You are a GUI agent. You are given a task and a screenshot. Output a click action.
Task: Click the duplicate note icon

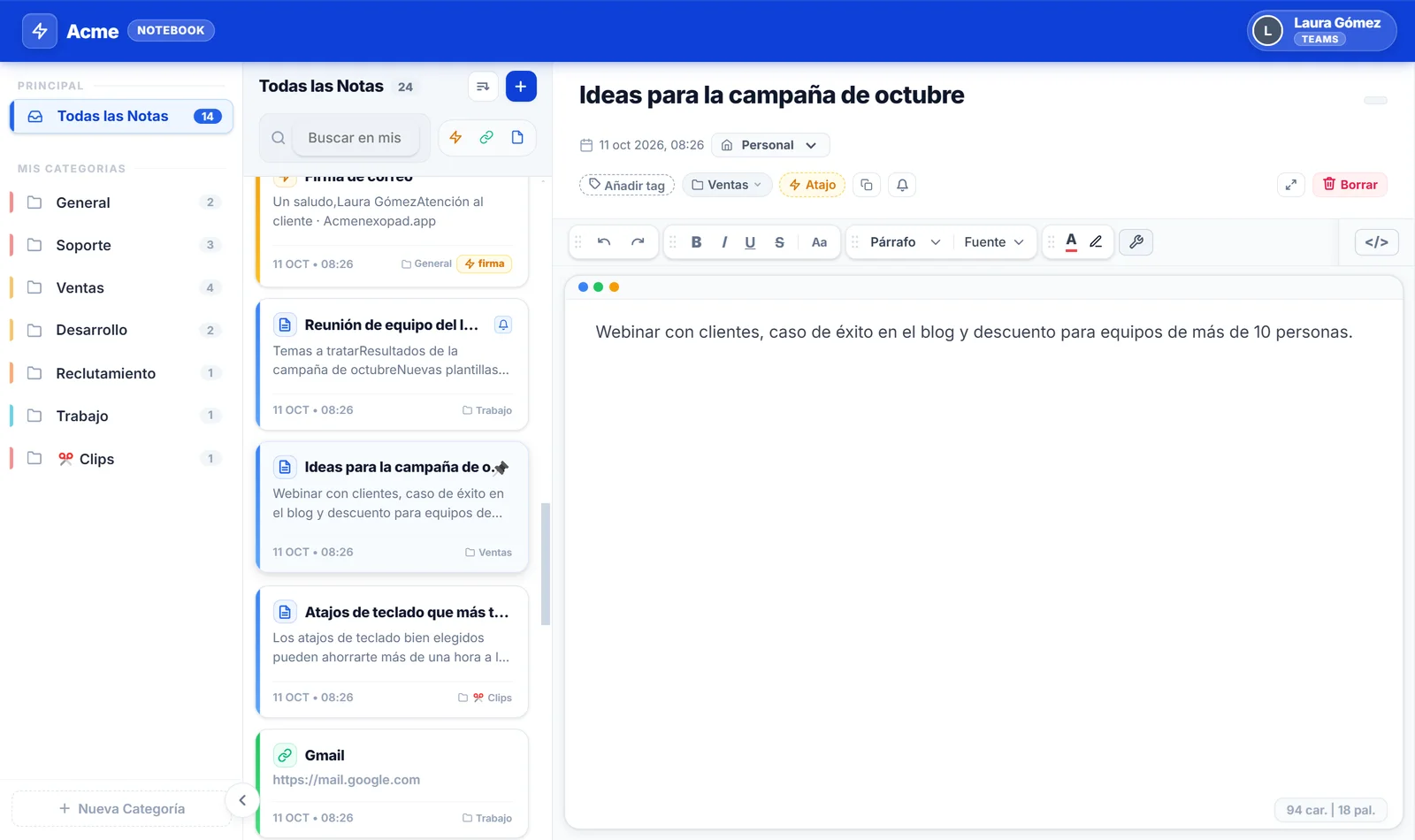coord(867,185)
